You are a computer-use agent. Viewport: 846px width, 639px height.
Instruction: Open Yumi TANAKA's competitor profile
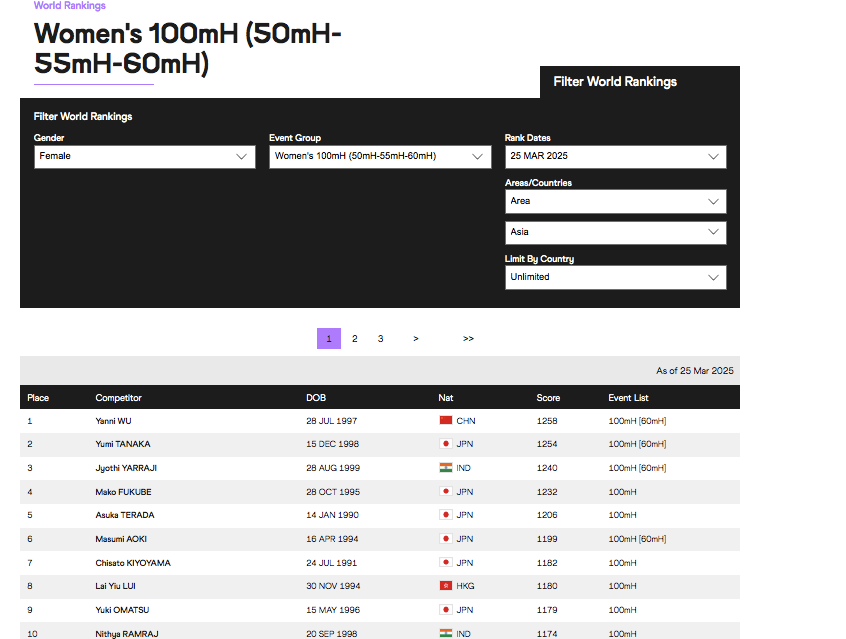click(123, 444)
